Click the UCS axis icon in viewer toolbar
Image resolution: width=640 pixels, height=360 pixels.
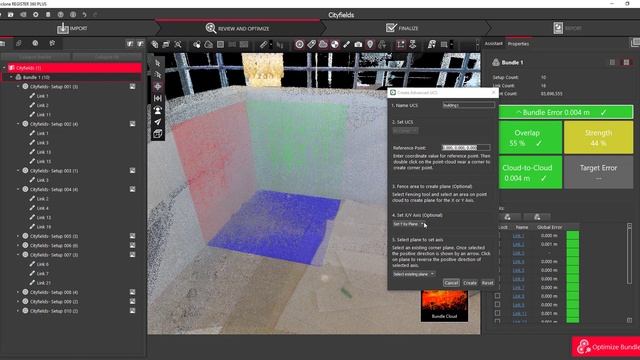[400, 44]
